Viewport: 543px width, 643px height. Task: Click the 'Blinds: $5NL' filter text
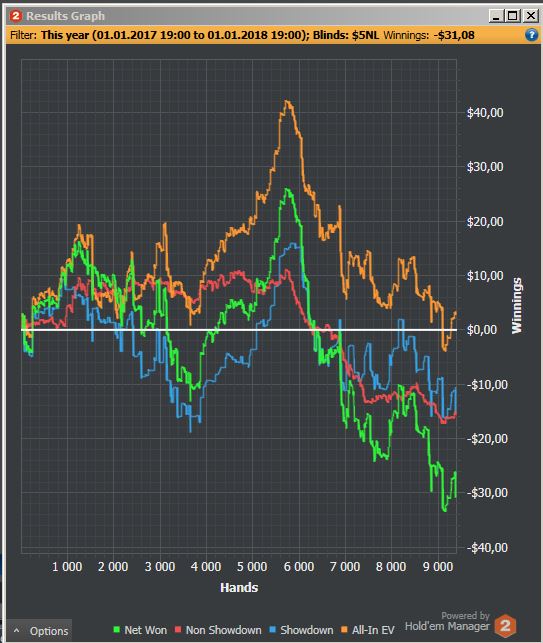tap(346, 35)
